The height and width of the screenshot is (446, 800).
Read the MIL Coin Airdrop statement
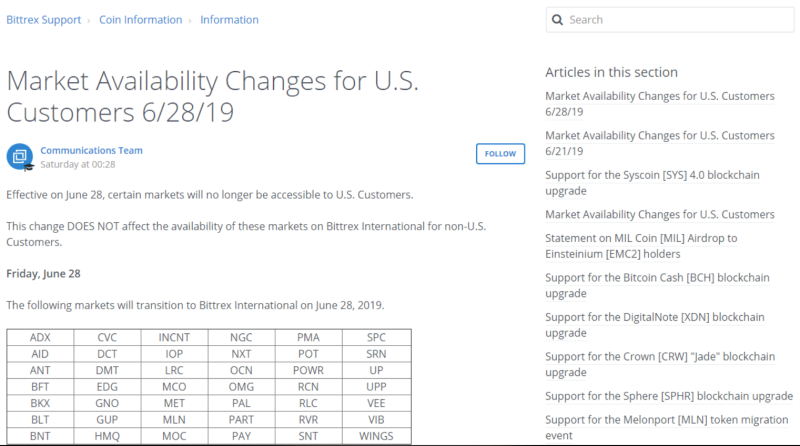point(641,246)
